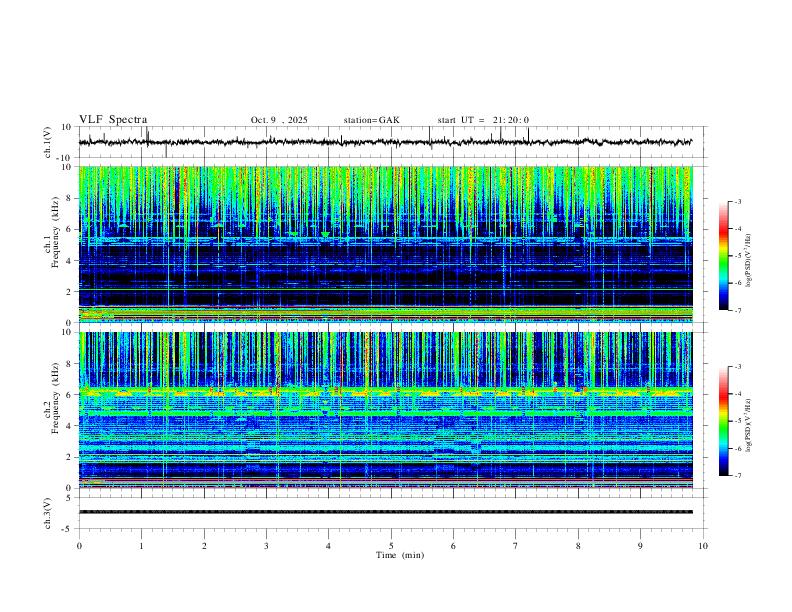Click the ch.2 "Frequency (kHz)" axis label

coord(55,398)
